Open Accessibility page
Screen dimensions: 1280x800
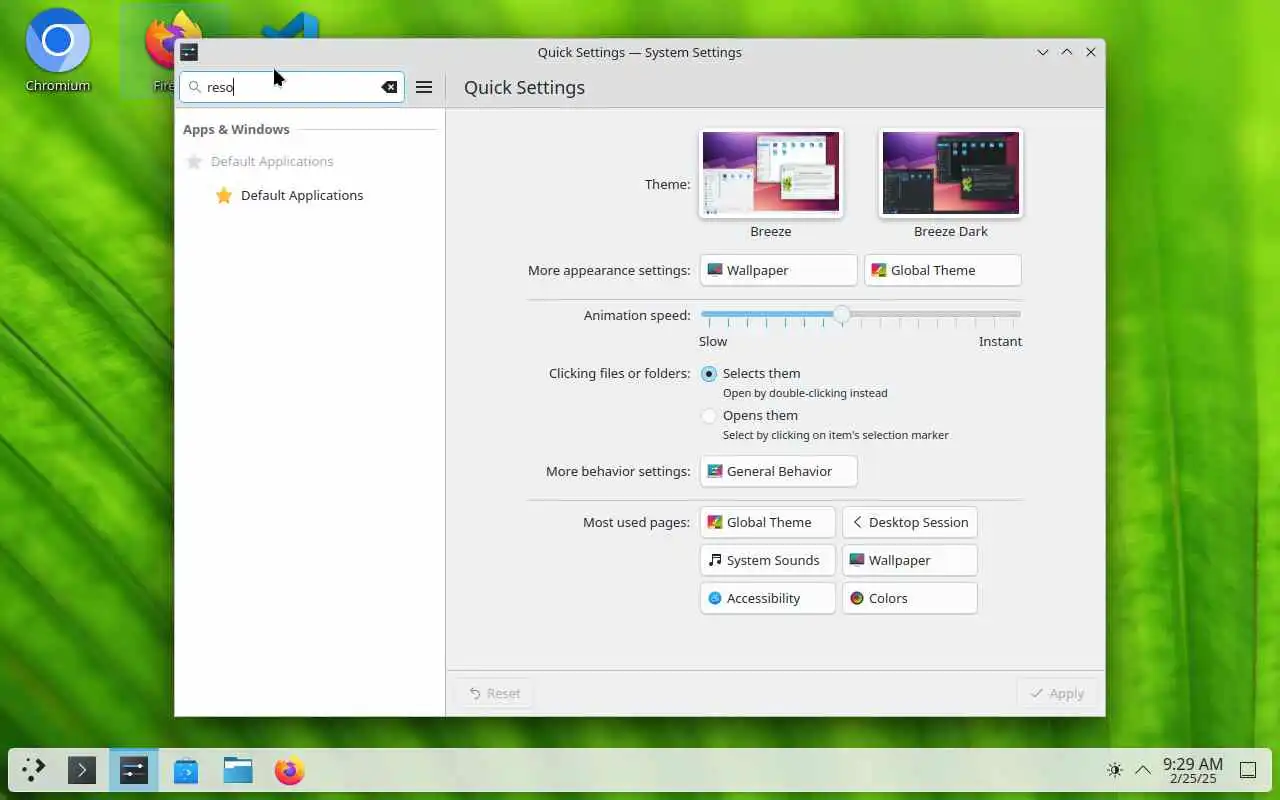768,598
